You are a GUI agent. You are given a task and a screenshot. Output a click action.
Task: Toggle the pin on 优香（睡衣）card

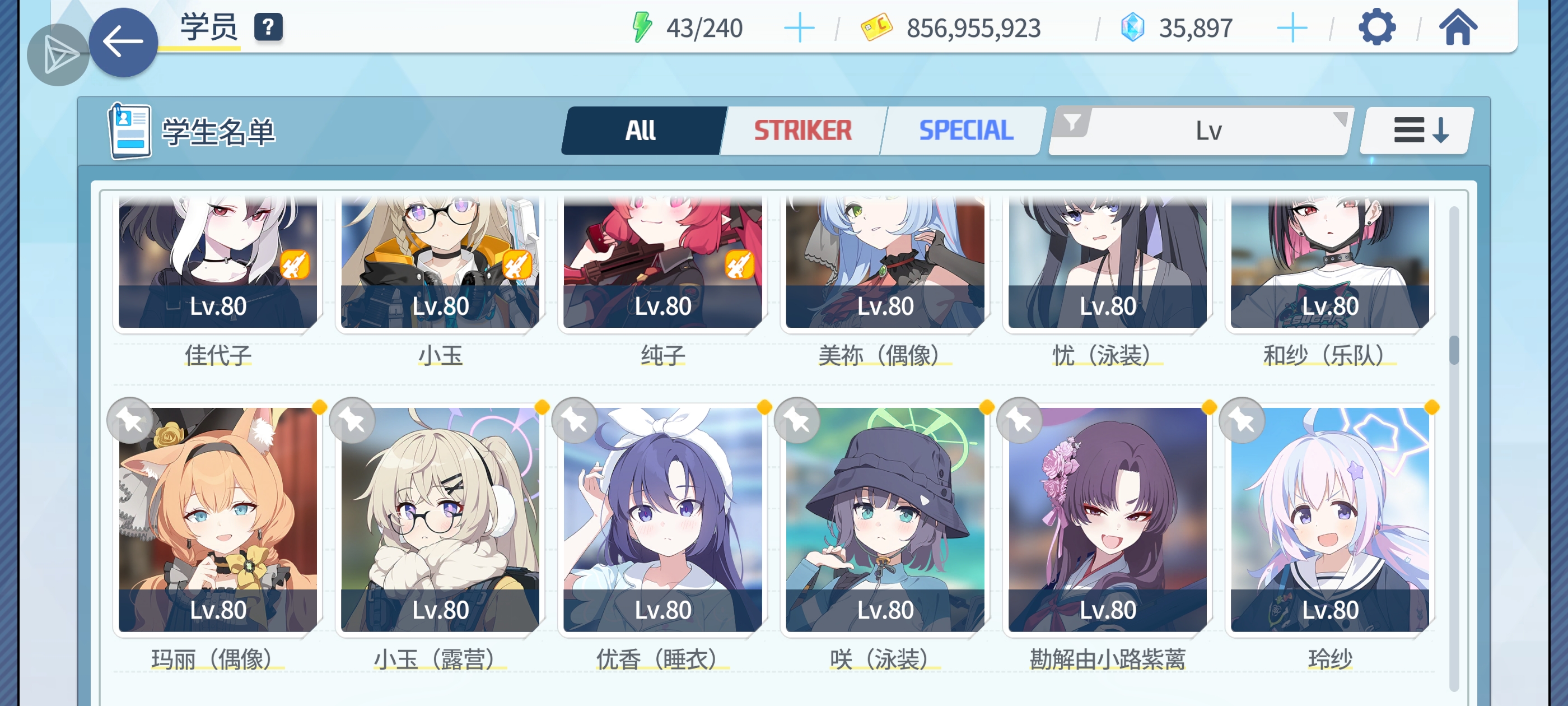pyautogui.click(x=575, y=420)
